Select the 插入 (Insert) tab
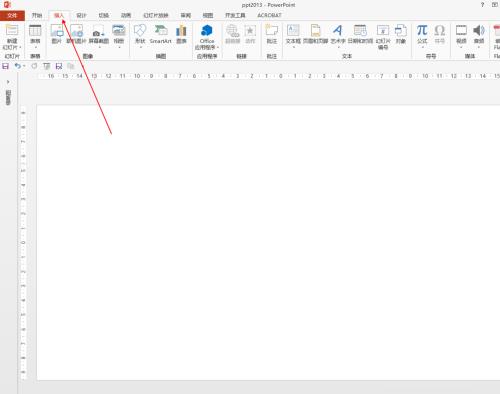 (x=59, y=15)
